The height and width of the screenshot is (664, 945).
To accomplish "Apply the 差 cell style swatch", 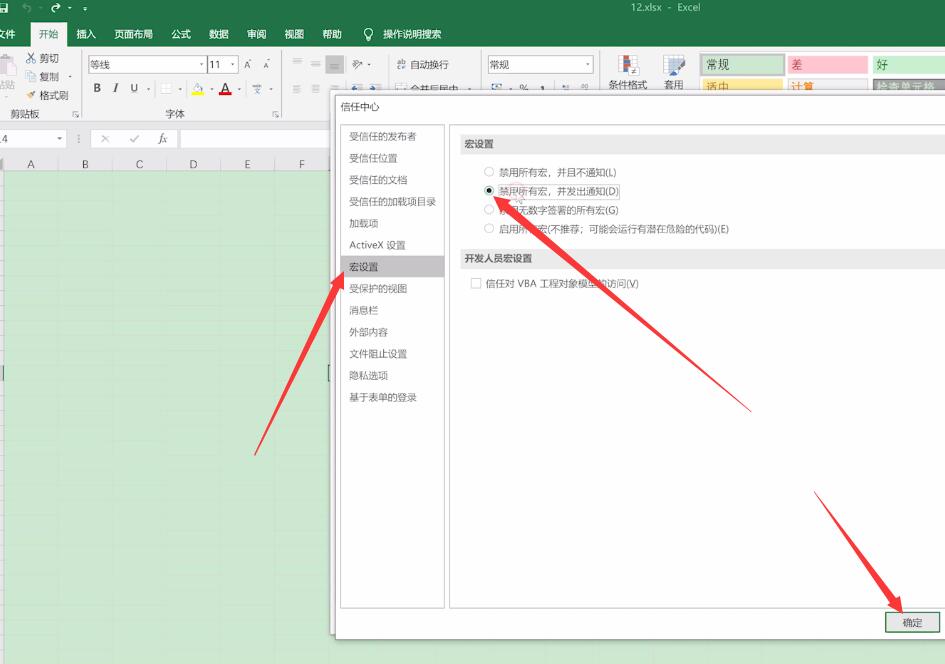I will pyautogui.click(x=827, y=64).
